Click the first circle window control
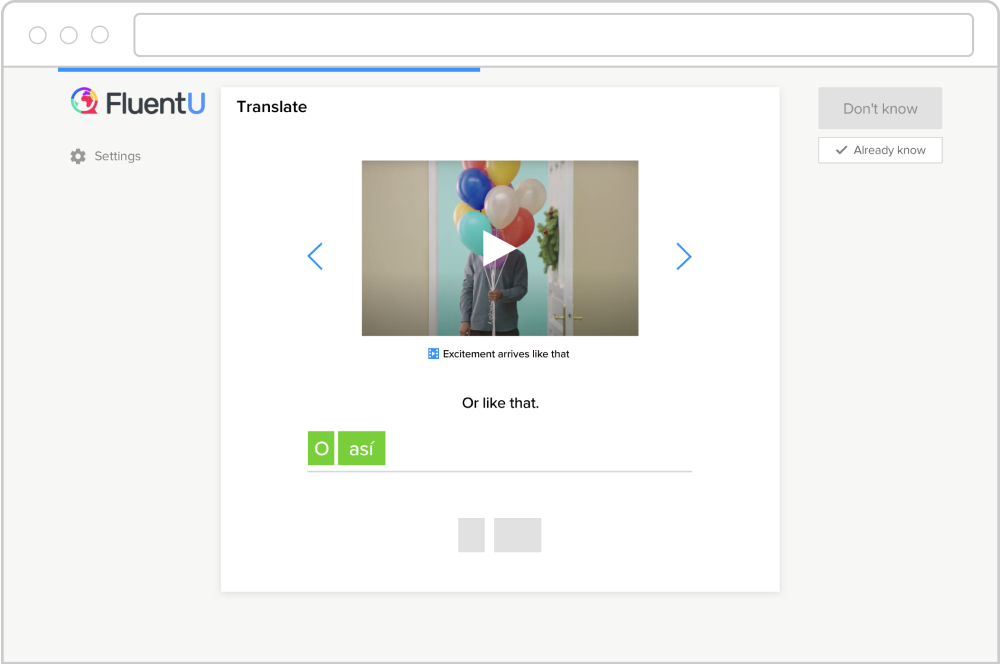 point(38,35)
